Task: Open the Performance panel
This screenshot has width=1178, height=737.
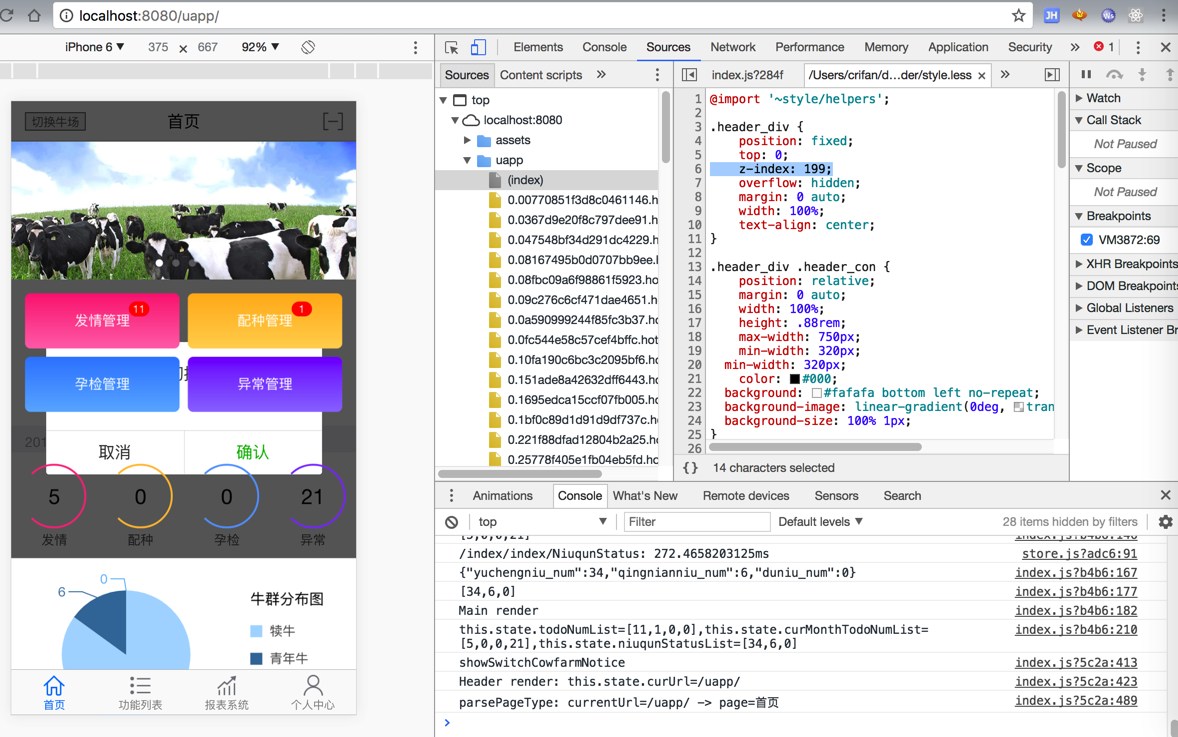Action: click(x=809, y=47)
